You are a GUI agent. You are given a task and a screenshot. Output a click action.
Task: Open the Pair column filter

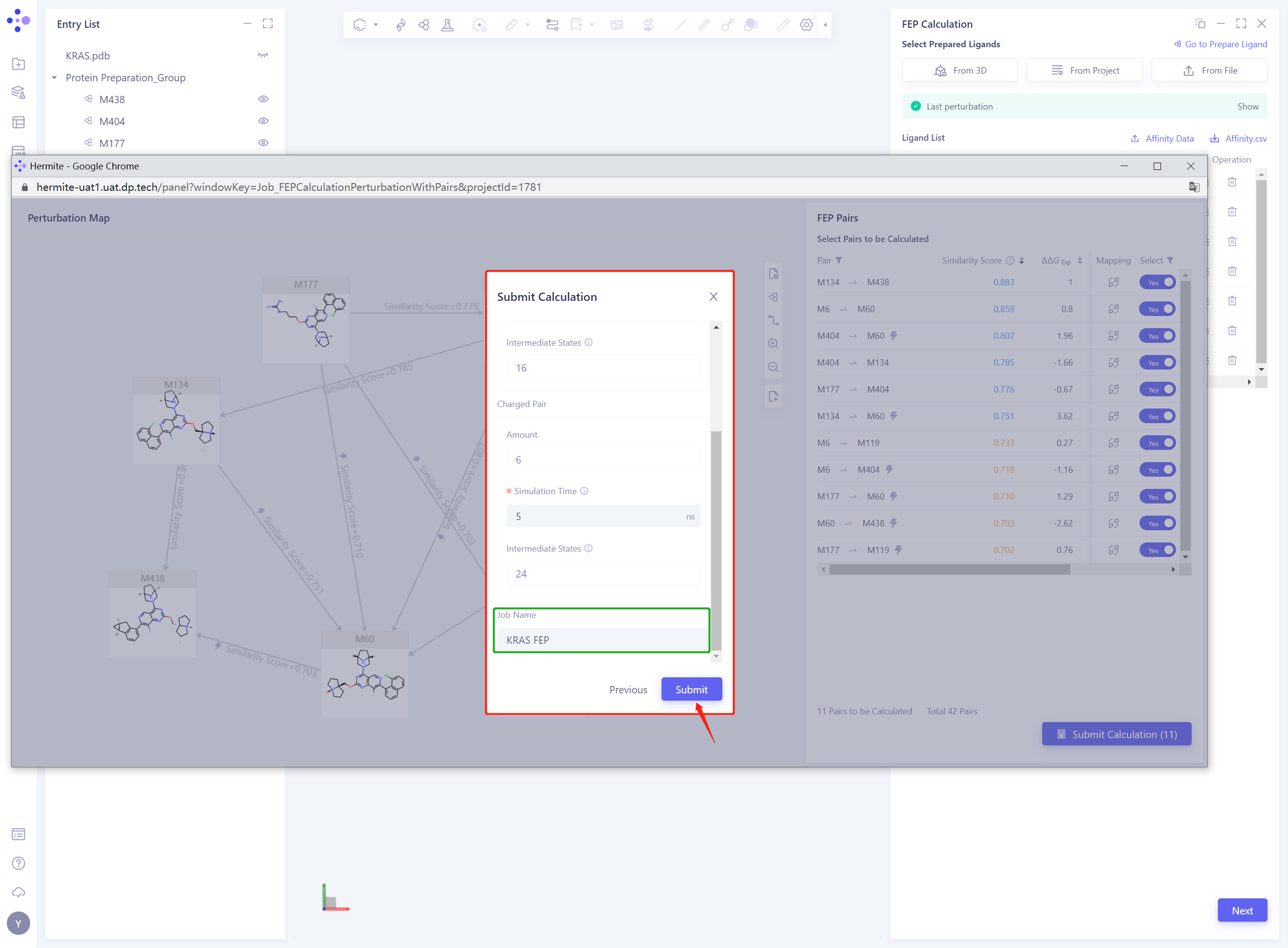pos(839,260)
